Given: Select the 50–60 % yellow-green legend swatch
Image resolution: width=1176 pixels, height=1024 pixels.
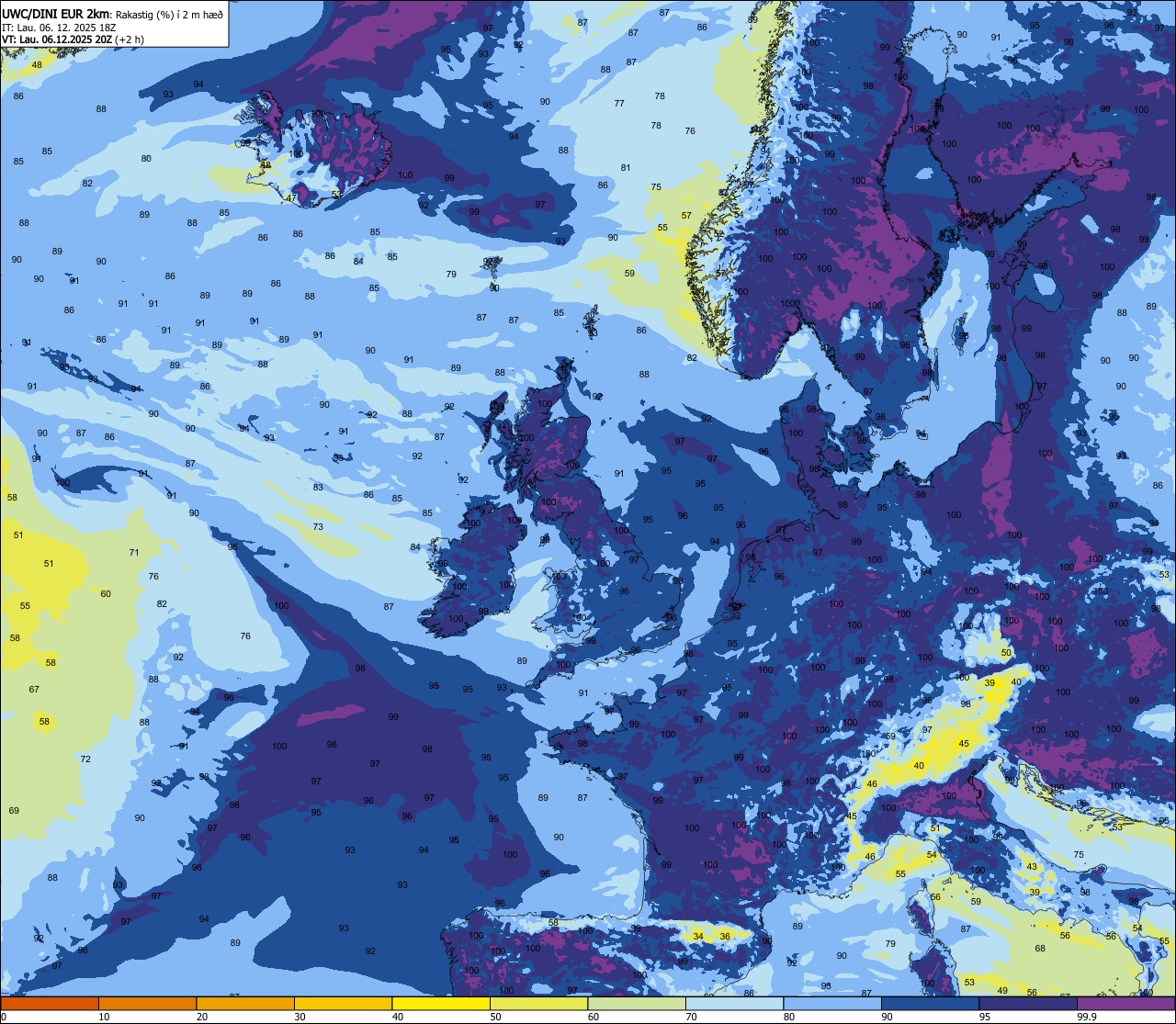Looking at the screenshot, I should [538, 1004].
